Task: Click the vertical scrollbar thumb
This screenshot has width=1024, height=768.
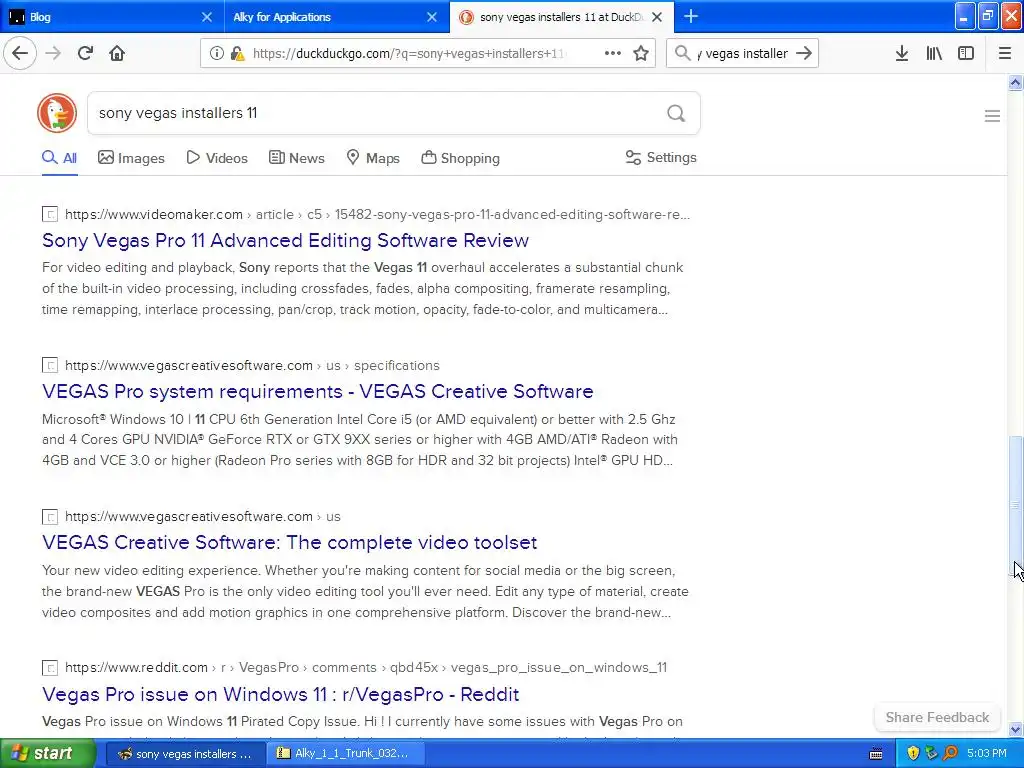Action: 1015,504
